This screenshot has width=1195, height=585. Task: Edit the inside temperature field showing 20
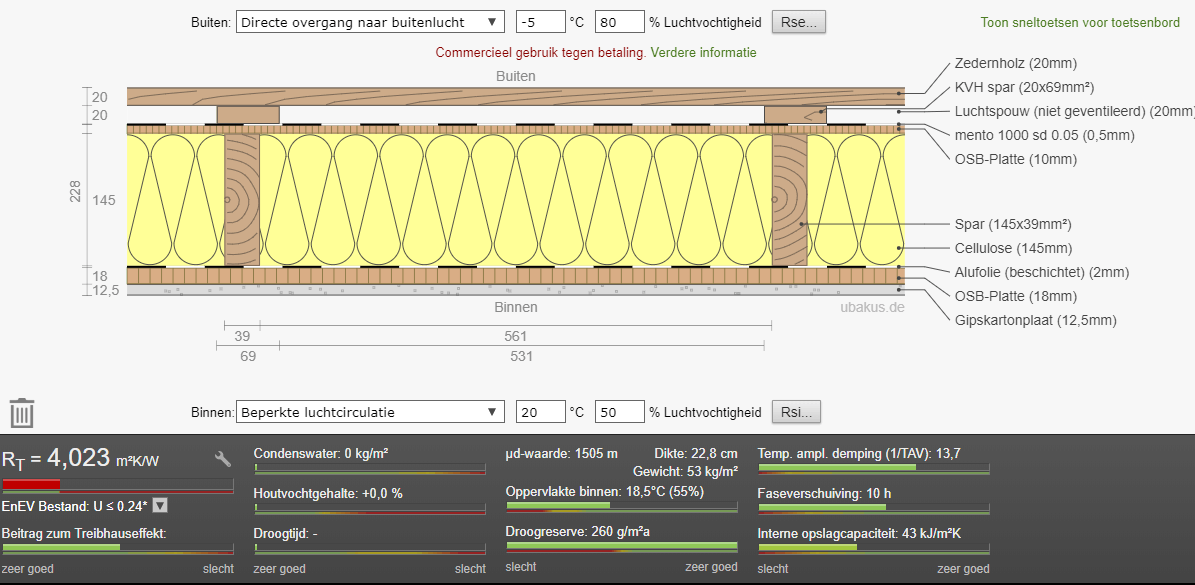(x=539, y=412)
